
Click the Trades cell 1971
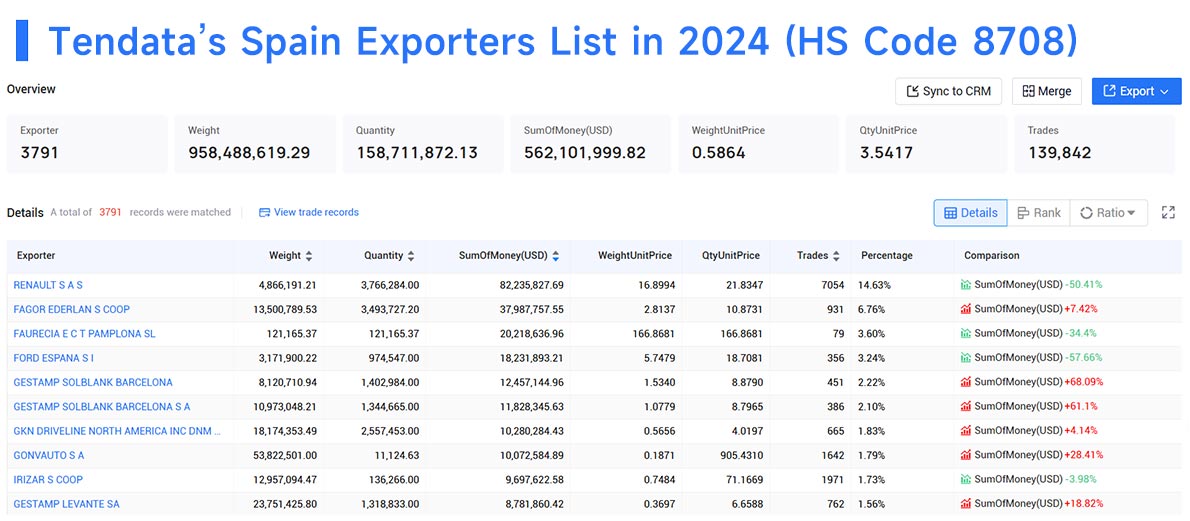pos(833,479)
